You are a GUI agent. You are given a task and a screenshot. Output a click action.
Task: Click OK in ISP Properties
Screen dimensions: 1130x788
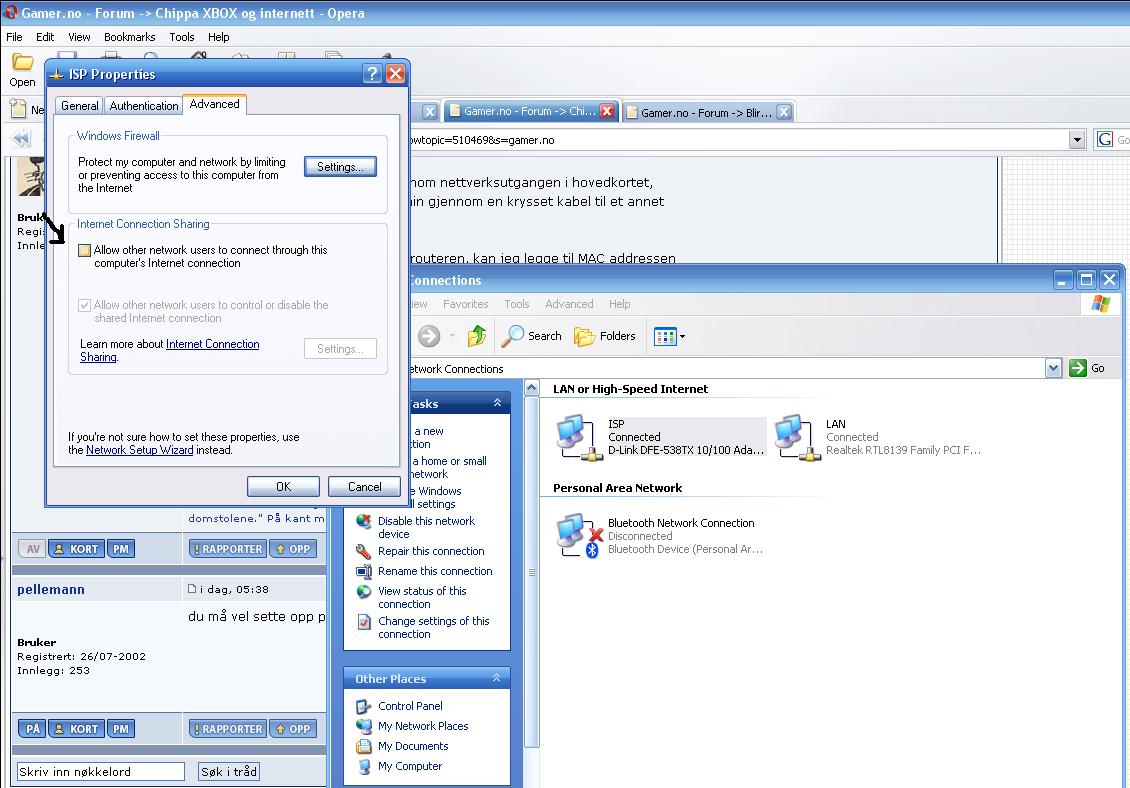[x=283, y=487]
